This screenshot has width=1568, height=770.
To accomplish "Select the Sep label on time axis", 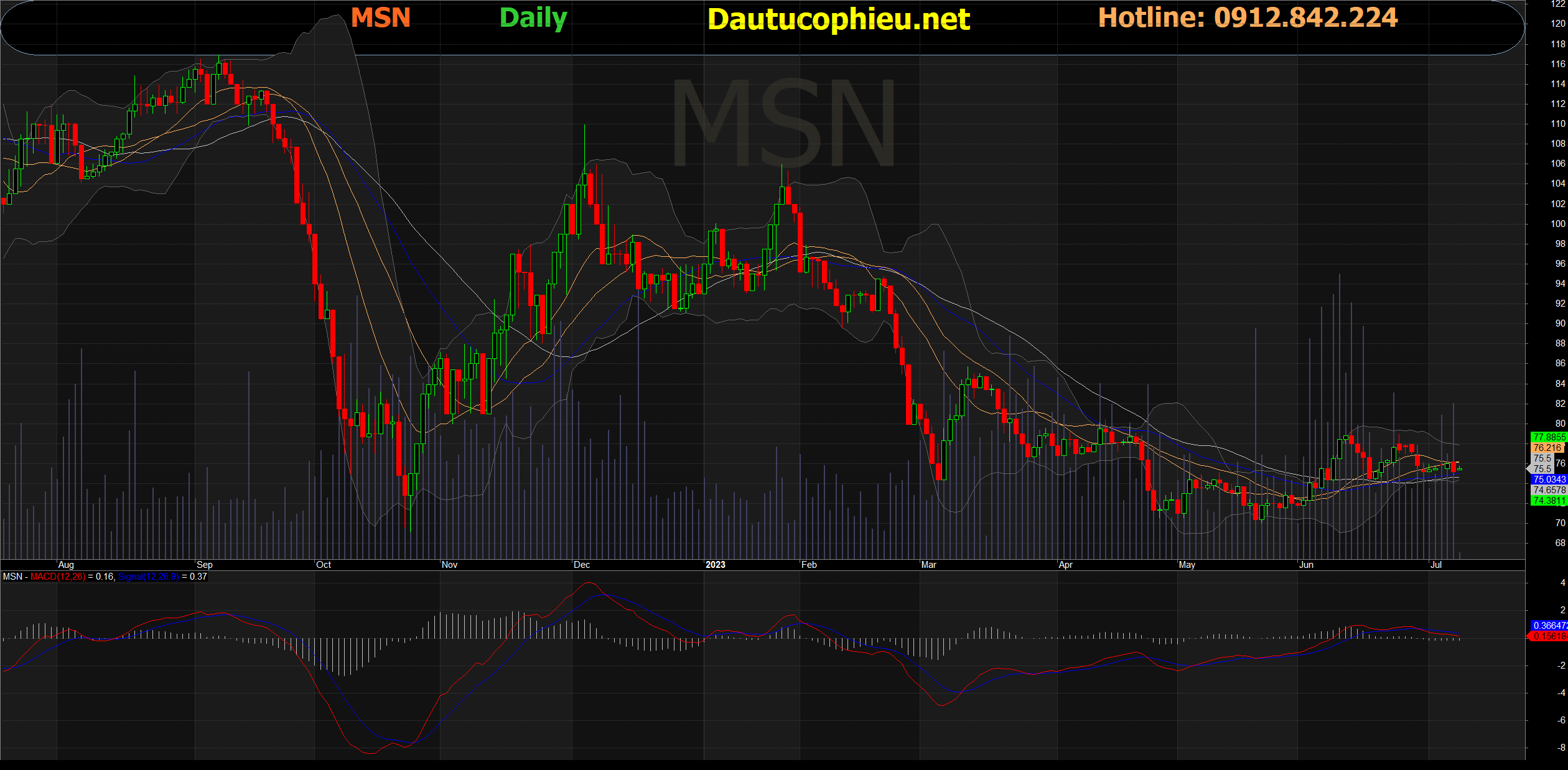I will point(205,565).
